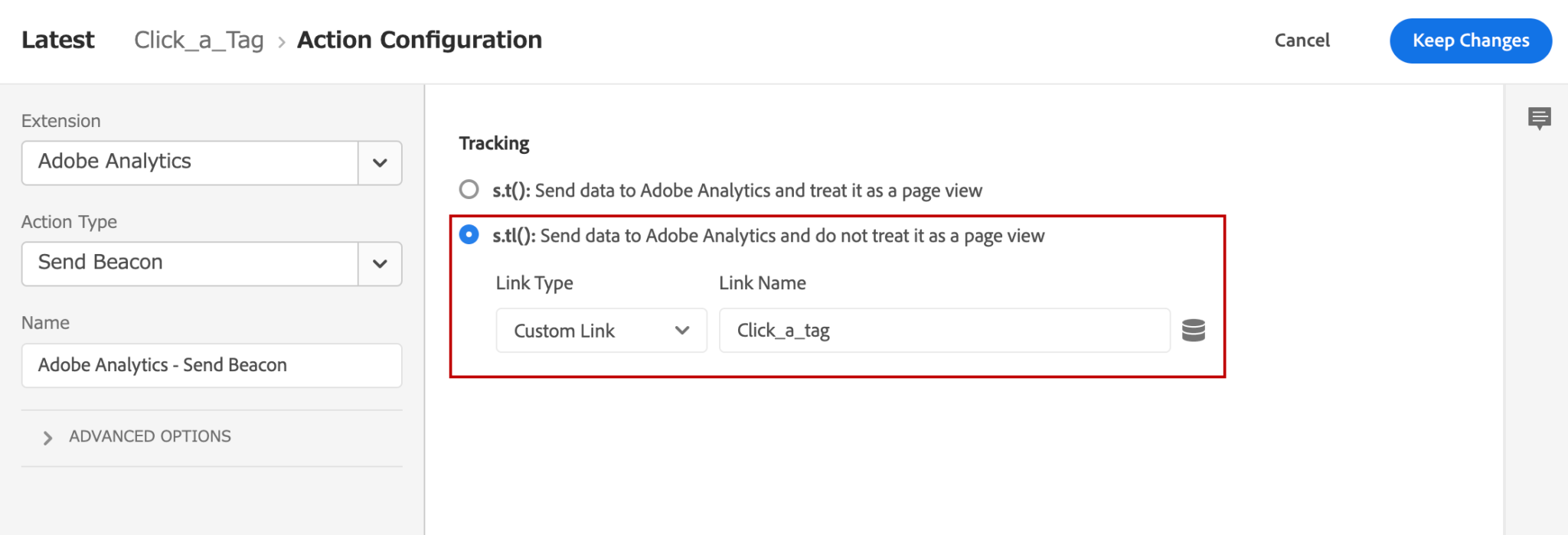The image size is (1568, 535).
Task: Expand the Advanced Options section
Action: point(149,436)
